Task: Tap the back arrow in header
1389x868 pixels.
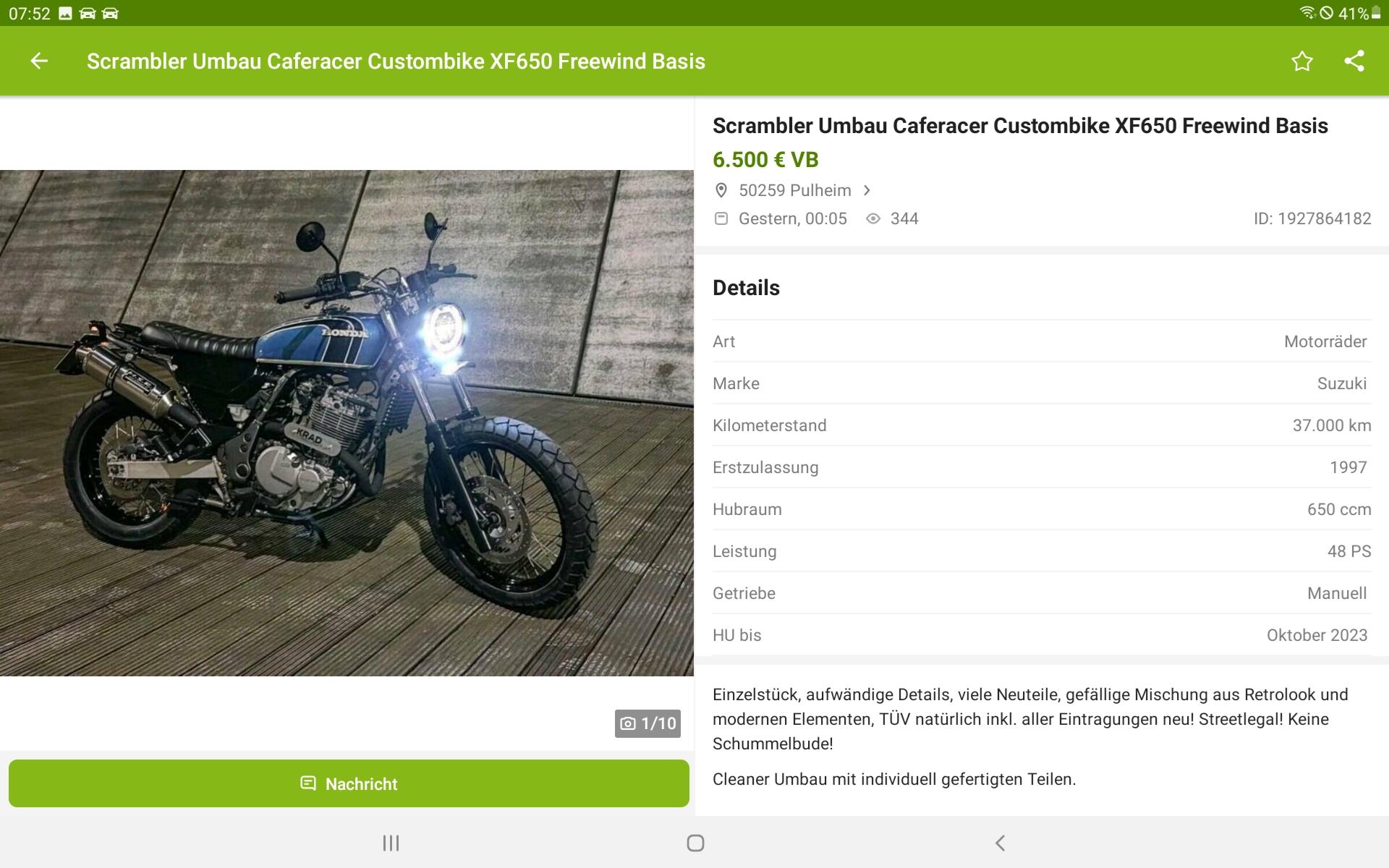Action: [x=39, y=61]
